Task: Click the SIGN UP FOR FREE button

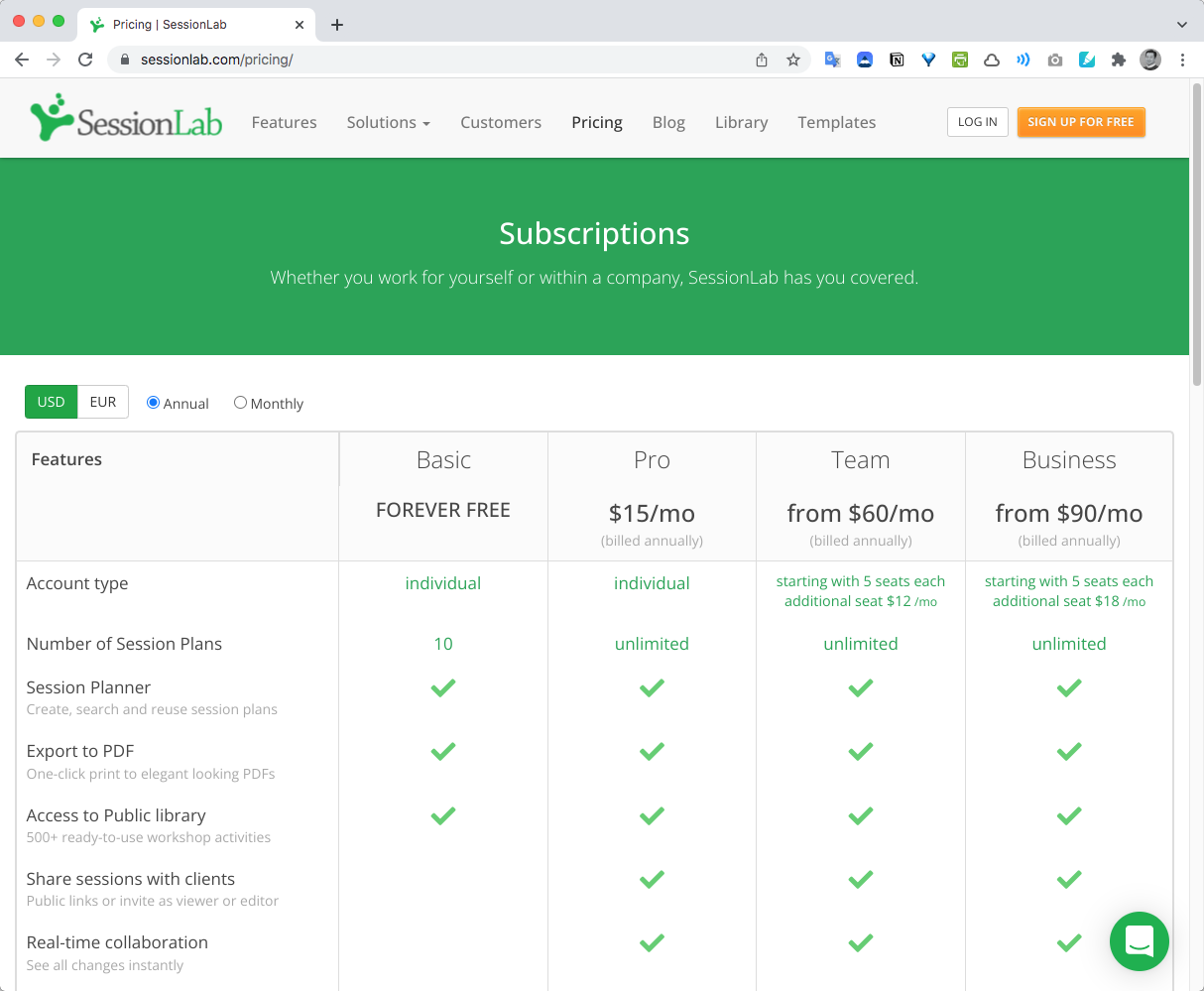Action: (1081, 122)
